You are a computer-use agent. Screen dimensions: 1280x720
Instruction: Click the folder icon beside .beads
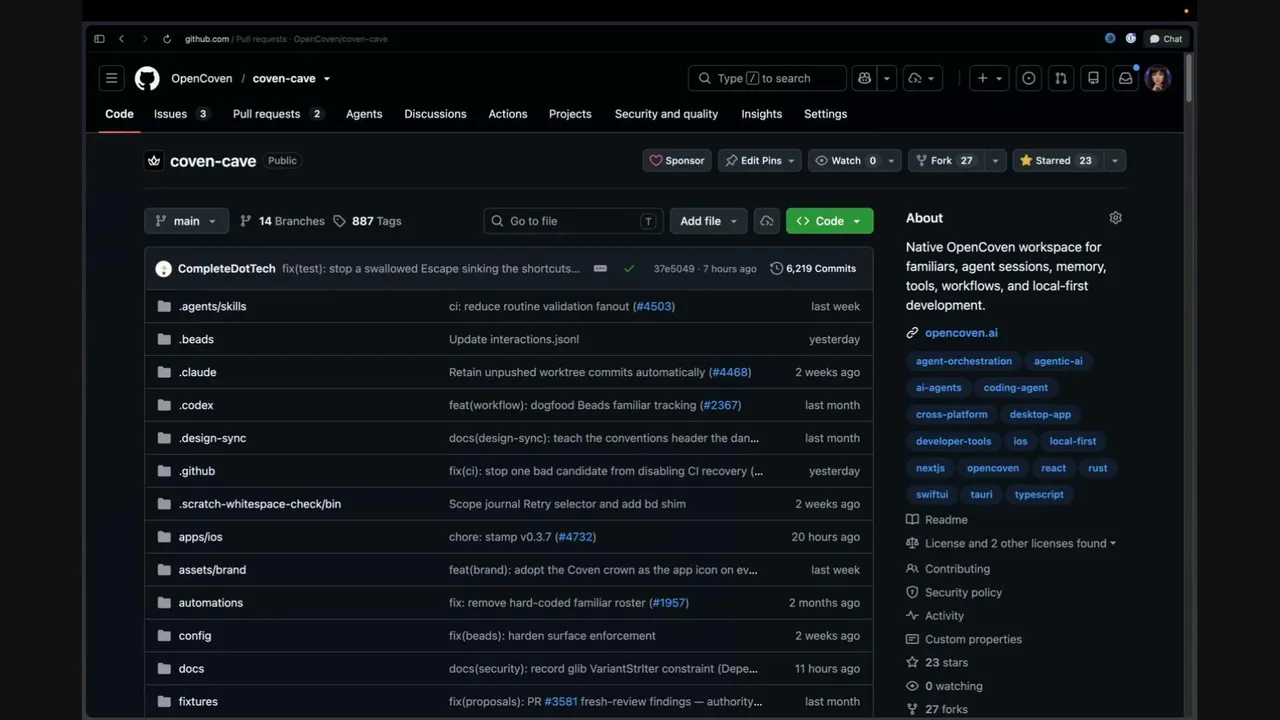165,339
